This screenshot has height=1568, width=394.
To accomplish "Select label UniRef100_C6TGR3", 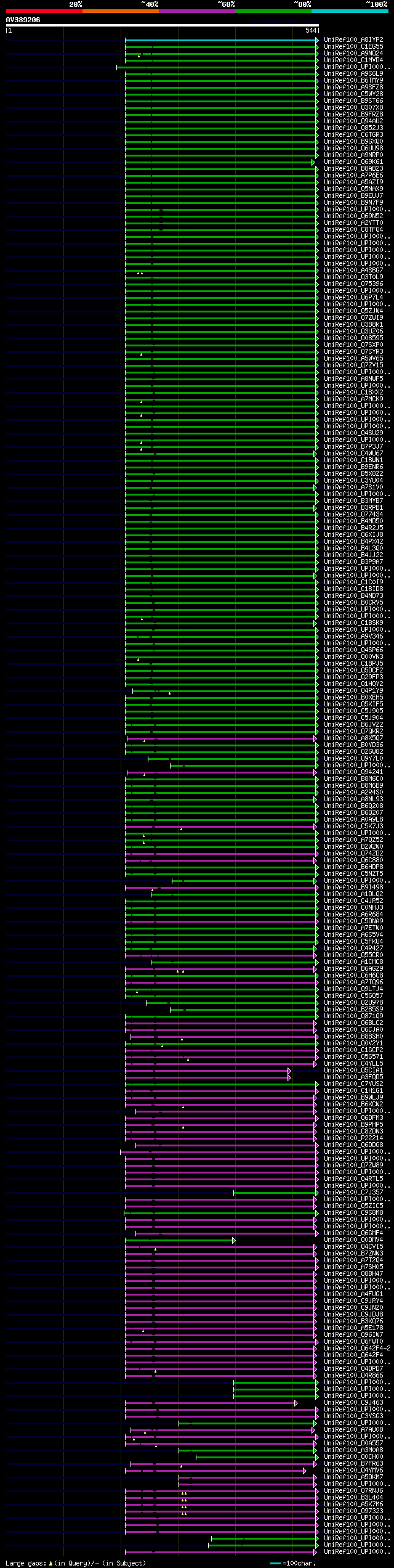I will [353, 135].
